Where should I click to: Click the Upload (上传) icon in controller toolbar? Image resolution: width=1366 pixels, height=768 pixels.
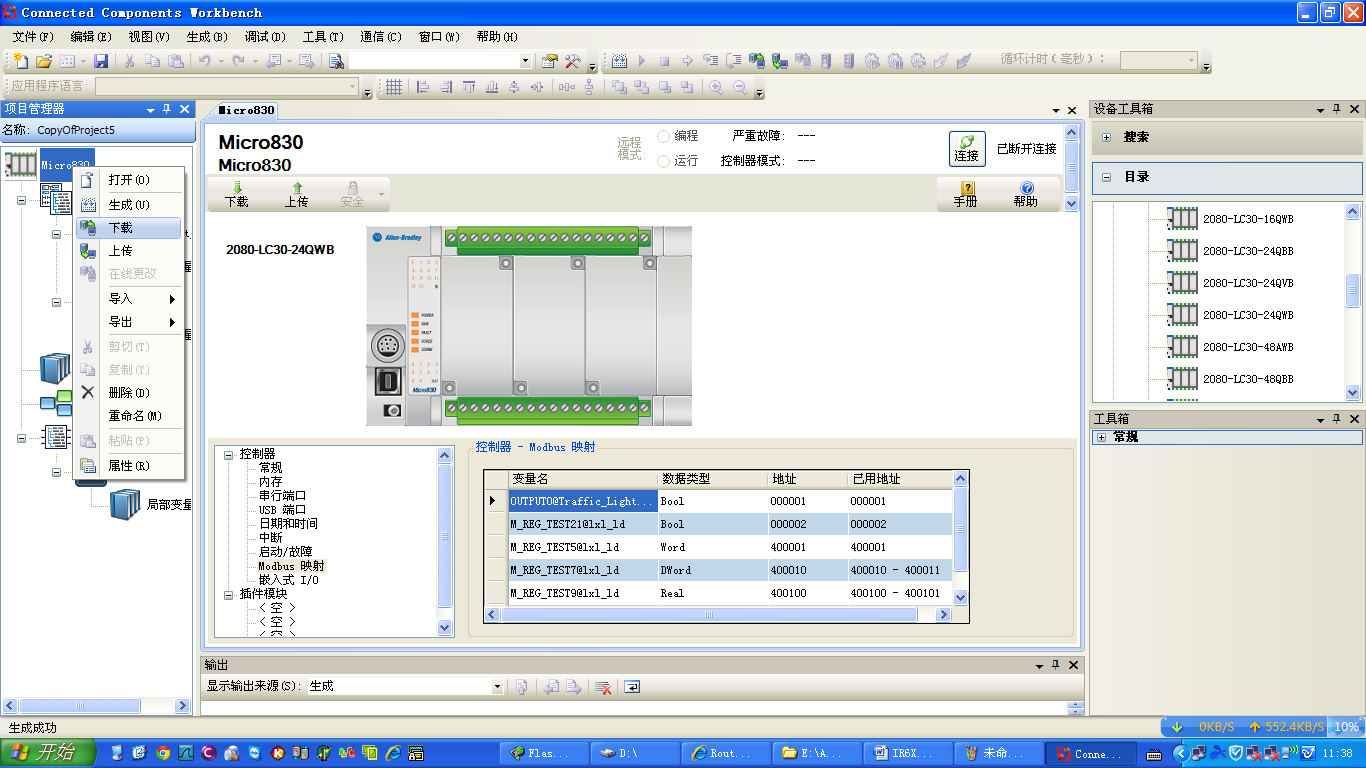coord(296,193)
